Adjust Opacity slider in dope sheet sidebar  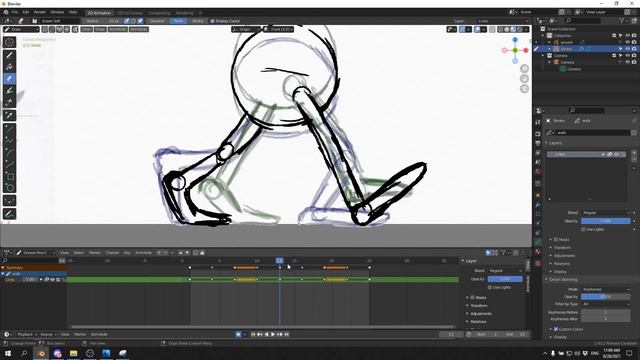tap(505, 279)
